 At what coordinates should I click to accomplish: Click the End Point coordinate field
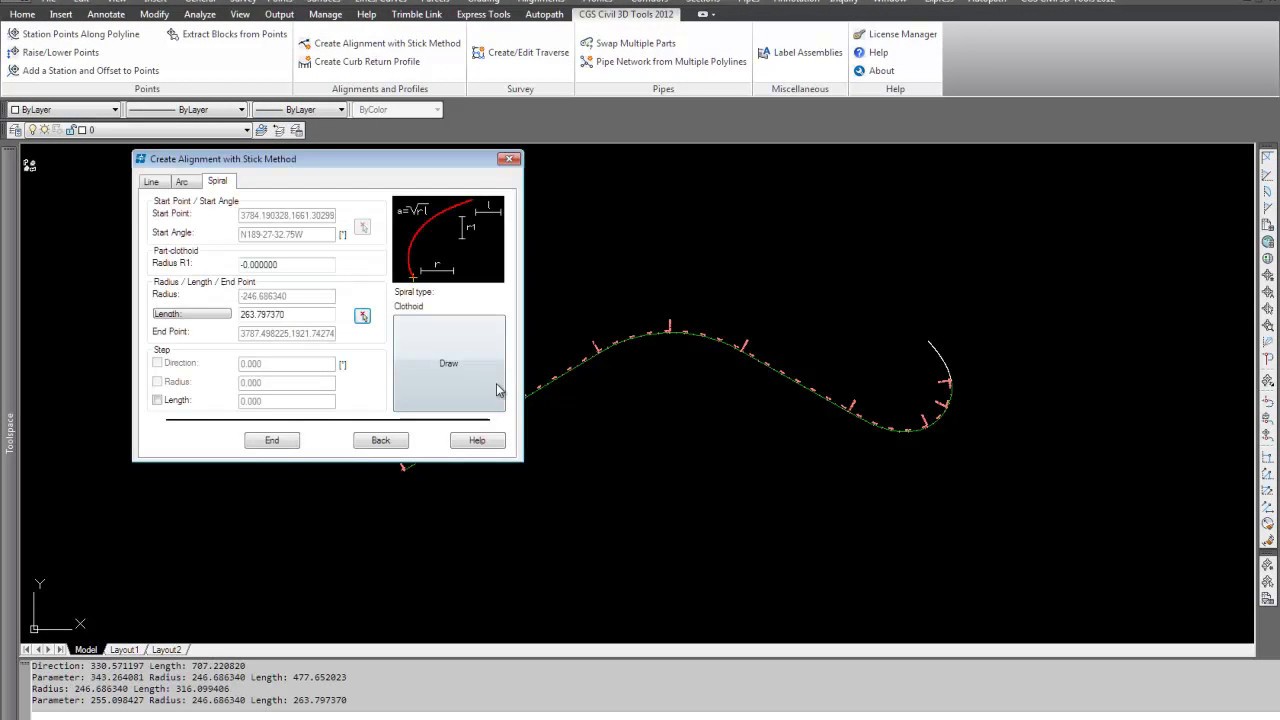[287, 333]
